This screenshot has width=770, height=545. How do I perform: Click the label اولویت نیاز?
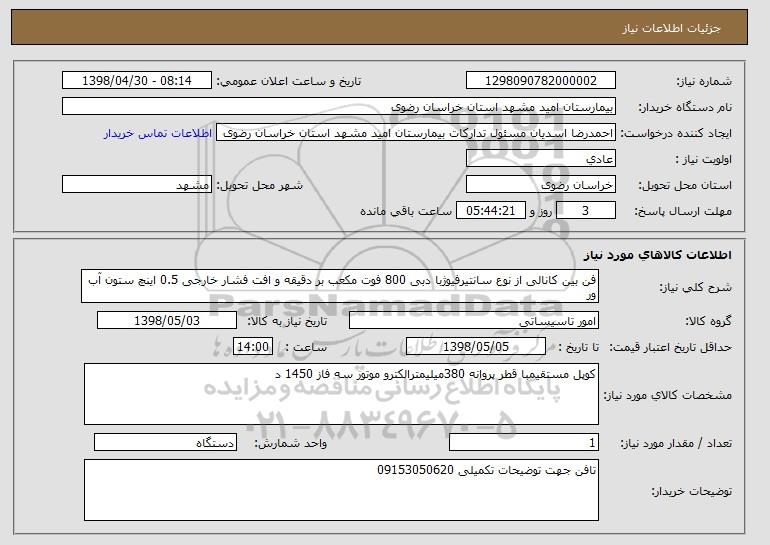tap(703, 159)
